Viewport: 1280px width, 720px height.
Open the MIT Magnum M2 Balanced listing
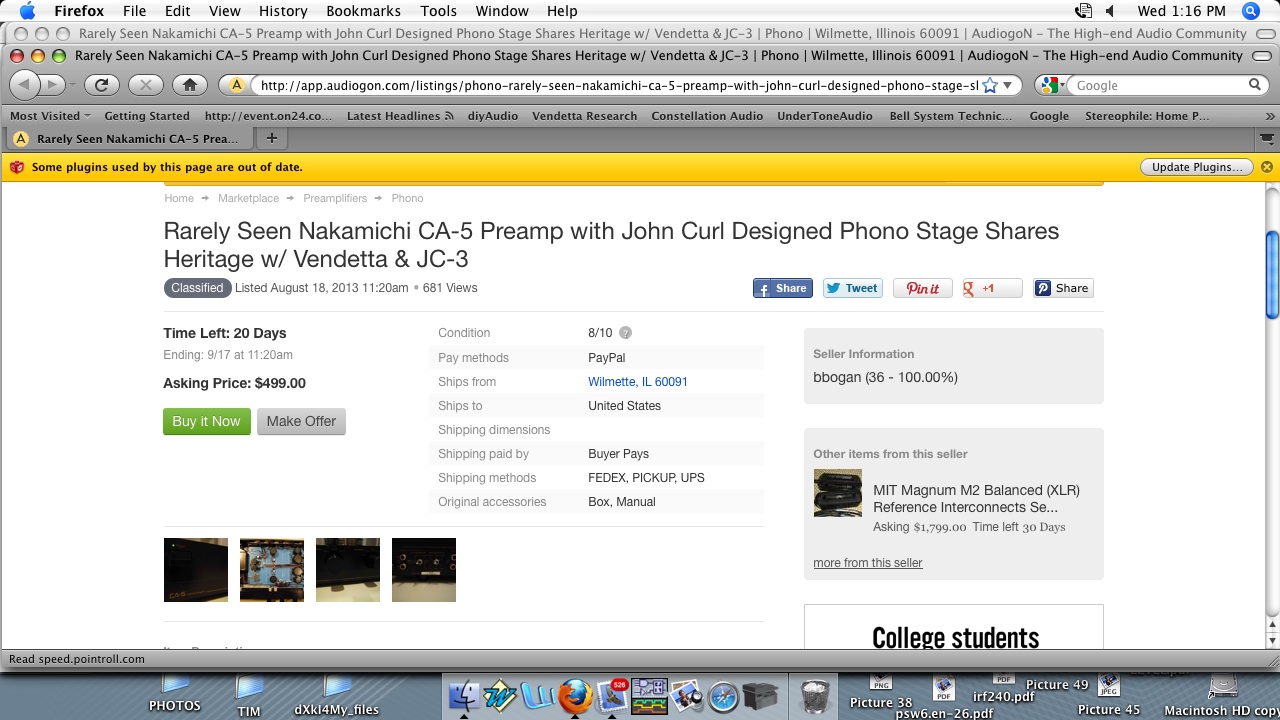coord(976,499)
